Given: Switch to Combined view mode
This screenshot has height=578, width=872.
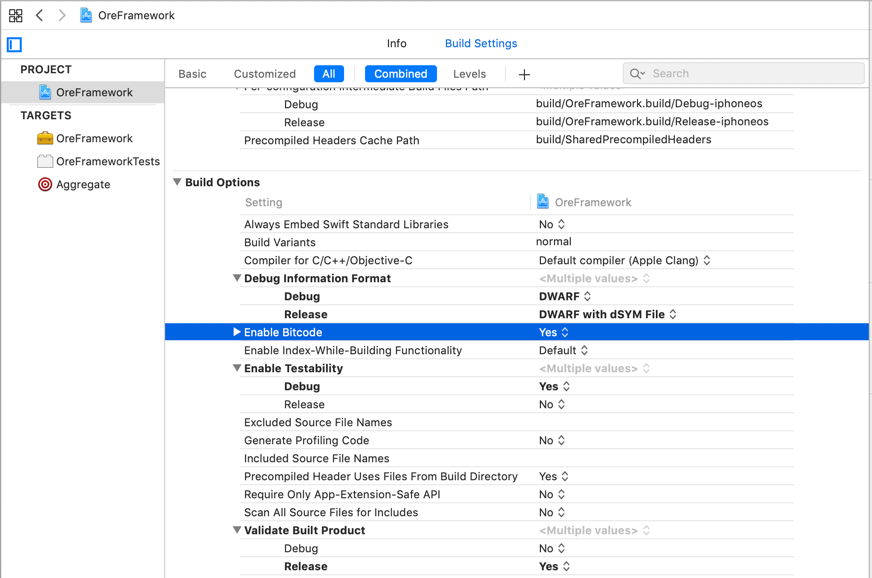Looking at the screenshot, I should 400,74.
